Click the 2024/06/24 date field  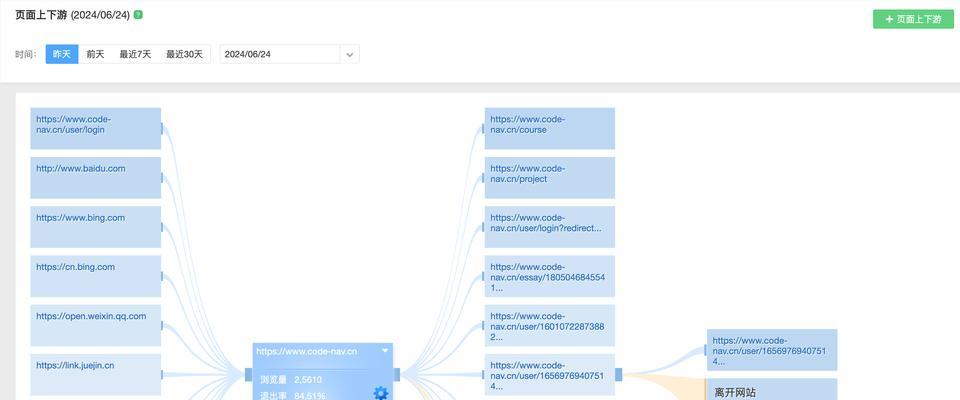click(280, 54)
